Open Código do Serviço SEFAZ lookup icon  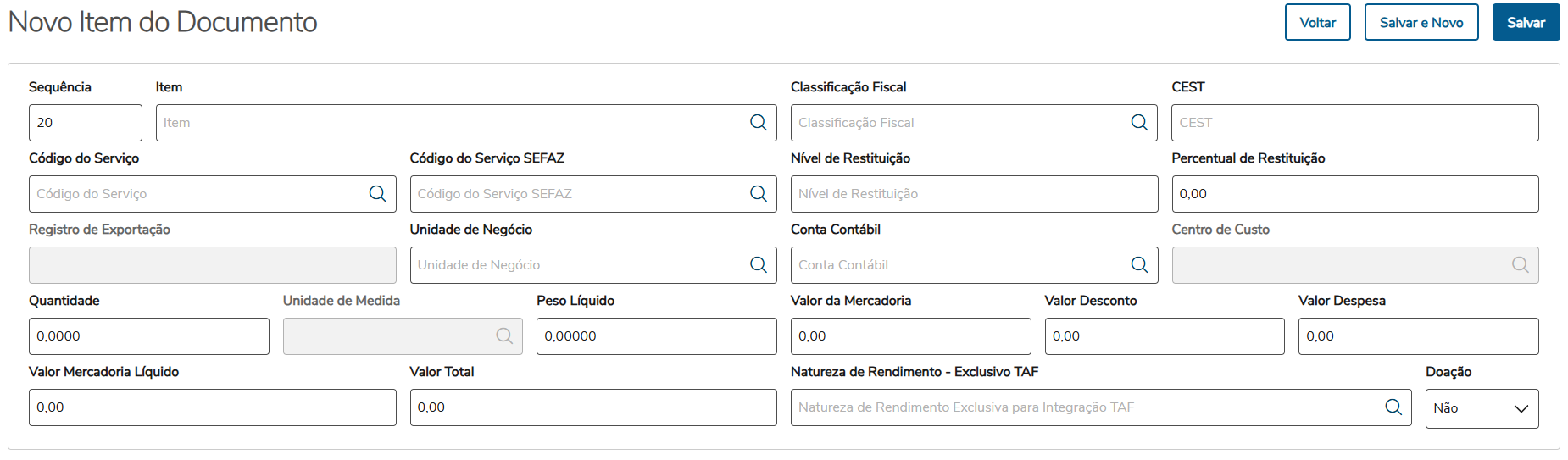click(x=758, y=194)
